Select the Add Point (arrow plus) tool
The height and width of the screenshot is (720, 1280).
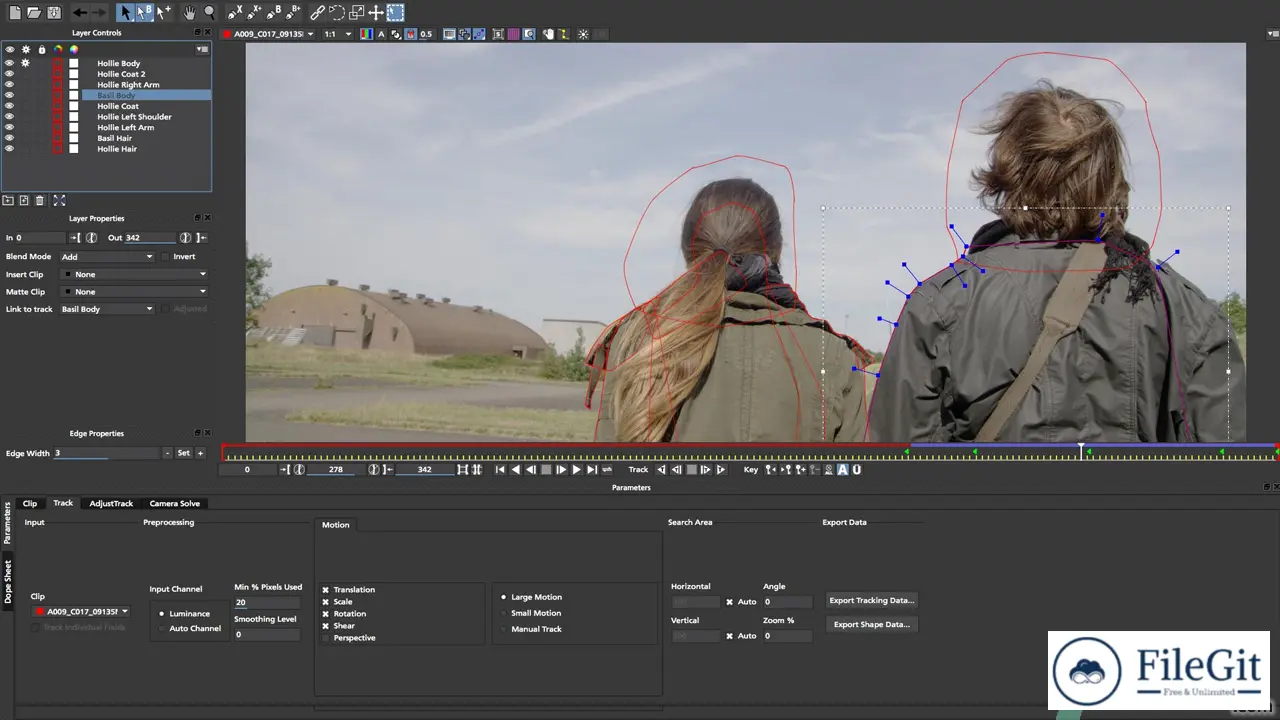(163, 12)
